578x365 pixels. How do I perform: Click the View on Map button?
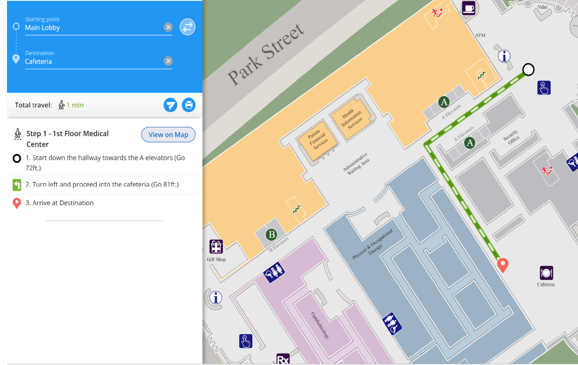pos(168,135)
